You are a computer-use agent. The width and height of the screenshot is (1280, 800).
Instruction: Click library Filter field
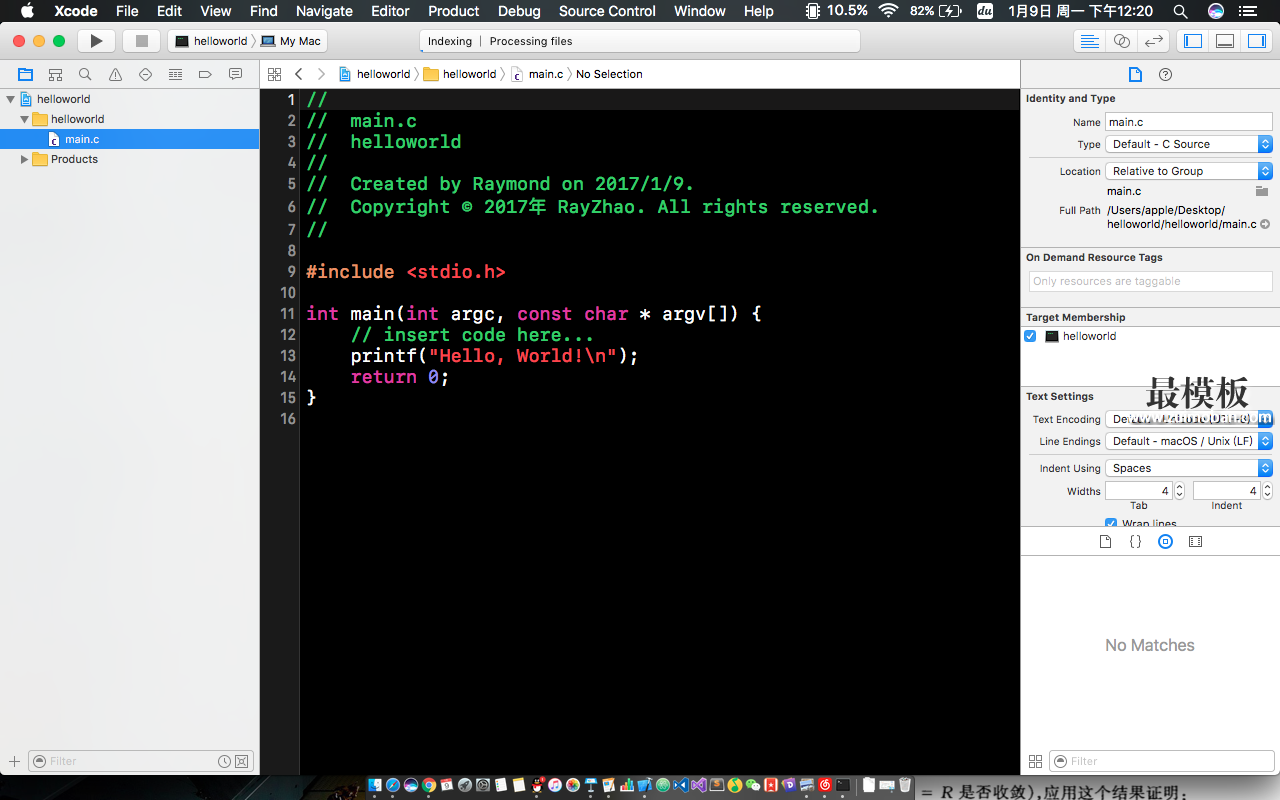1161,761
